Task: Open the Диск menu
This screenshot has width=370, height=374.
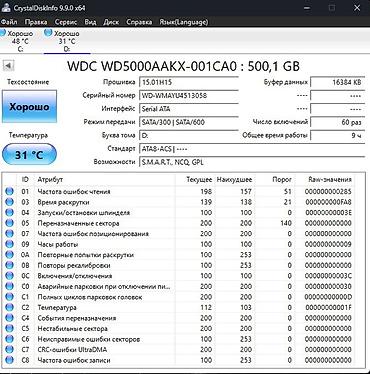Action: click(111, 22)
